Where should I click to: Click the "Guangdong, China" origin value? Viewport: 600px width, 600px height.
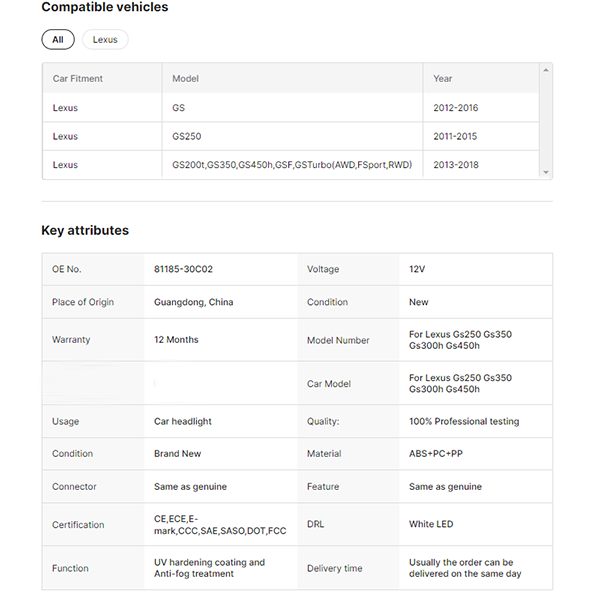(x=193, y=302)
